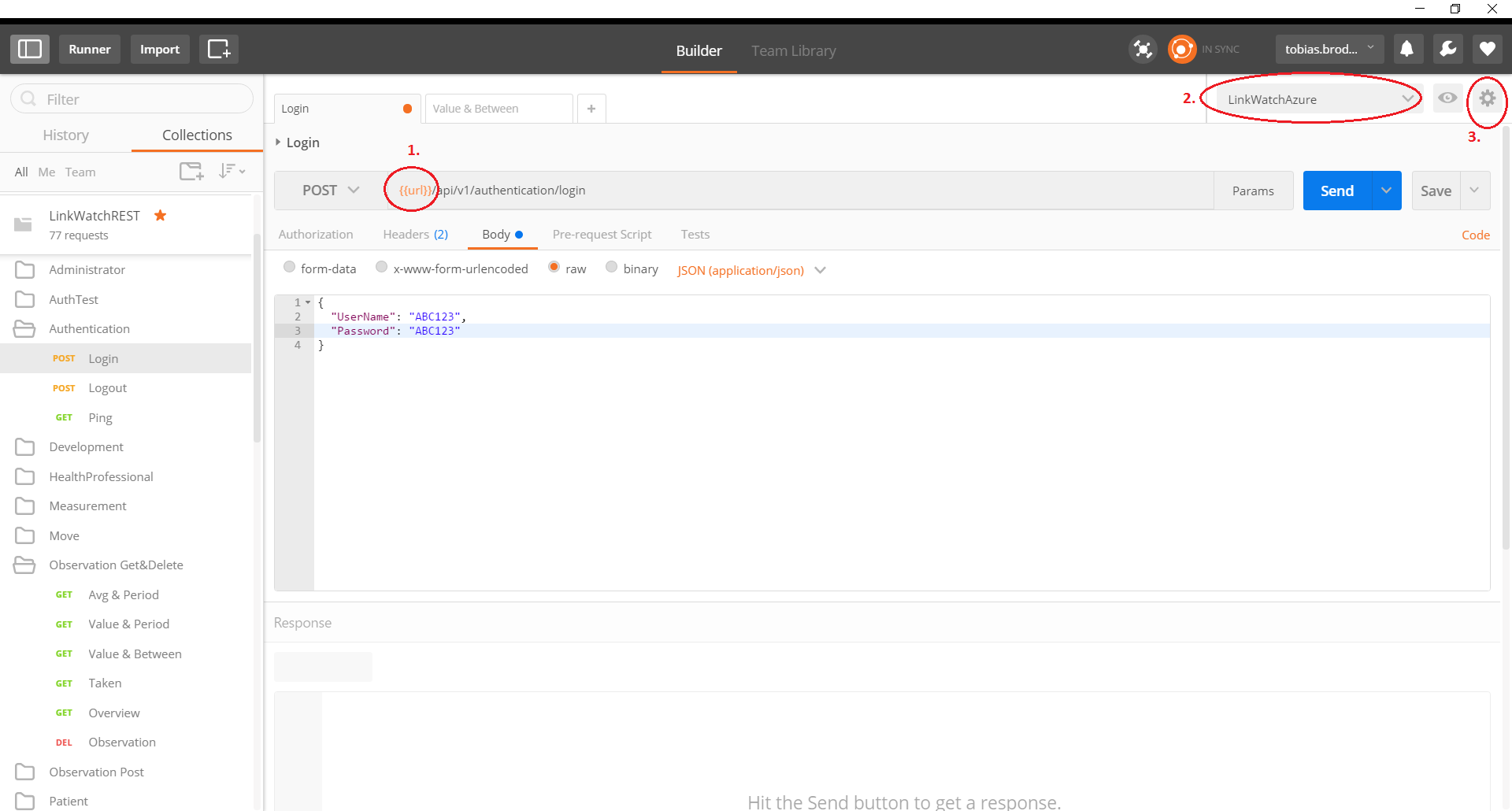
Task: Click the blue Send button
Action: 1337,191
